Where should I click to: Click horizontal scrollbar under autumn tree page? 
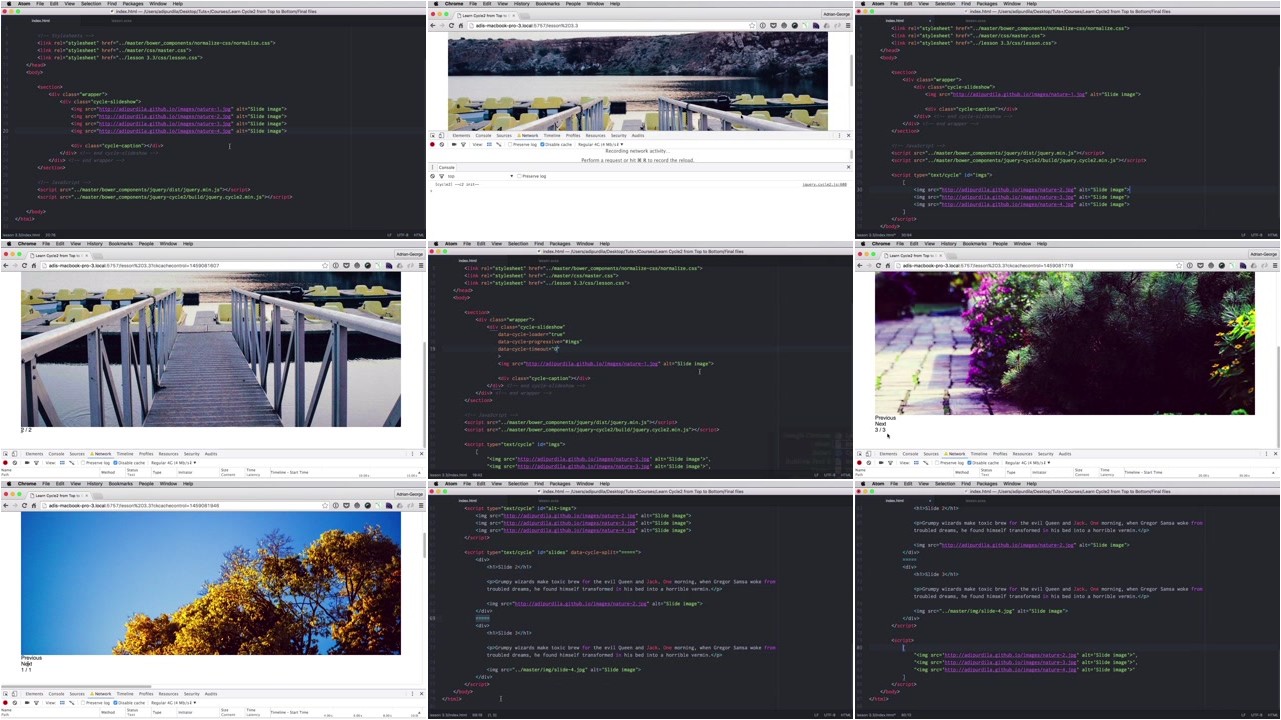(x=76, y=686)
